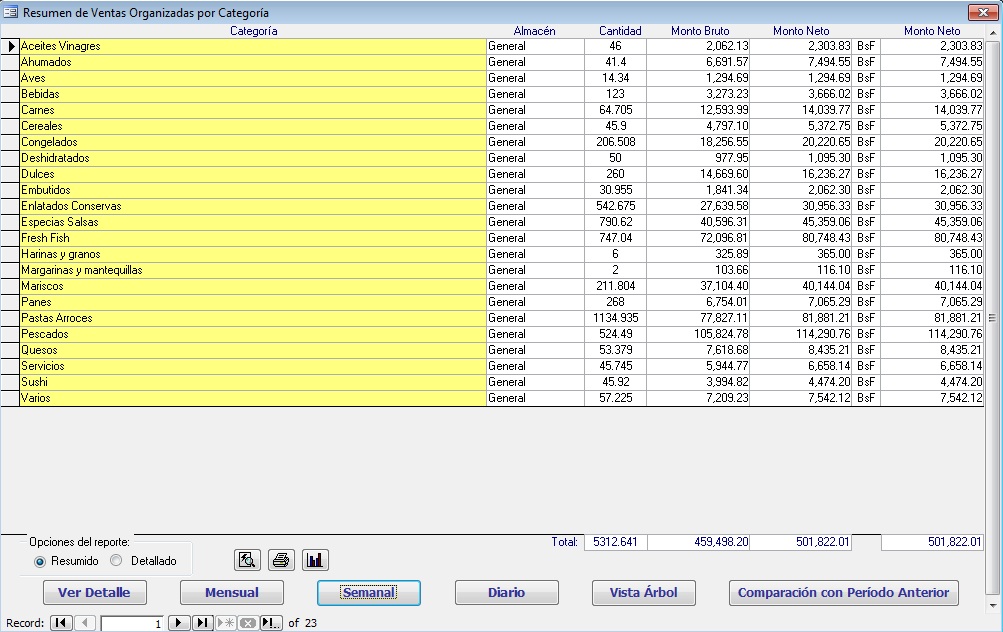This screenshot has width=1003, height=632.
Task: Click the record number input field
Action: click(x=132, y=623)
